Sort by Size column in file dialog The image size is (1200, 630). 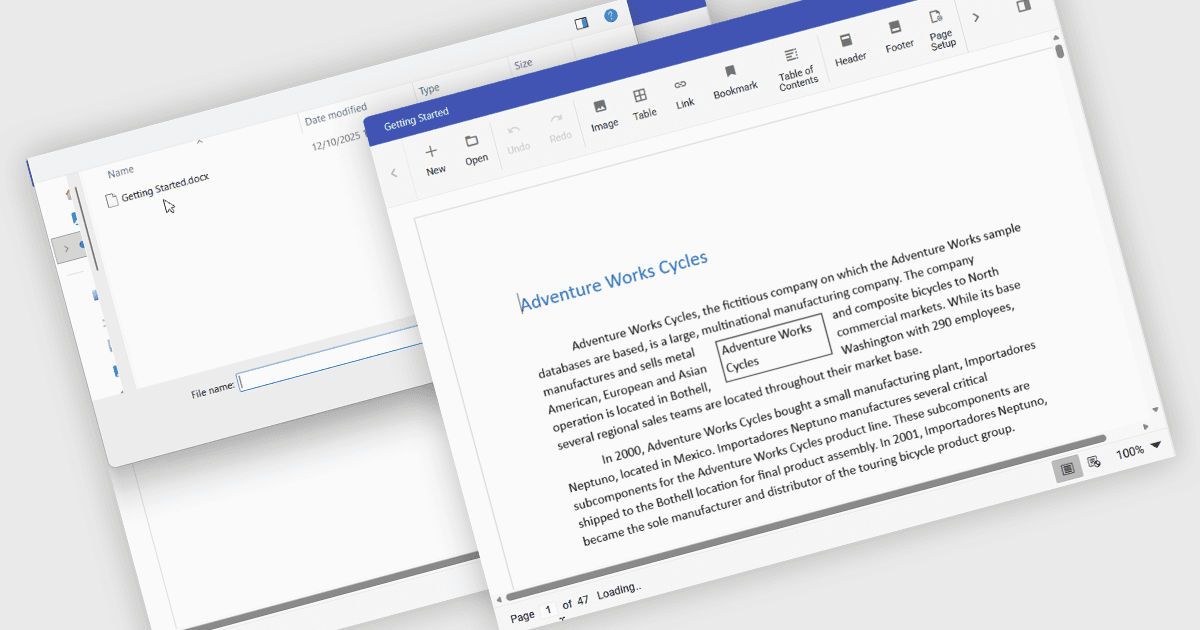coord(524,64)
